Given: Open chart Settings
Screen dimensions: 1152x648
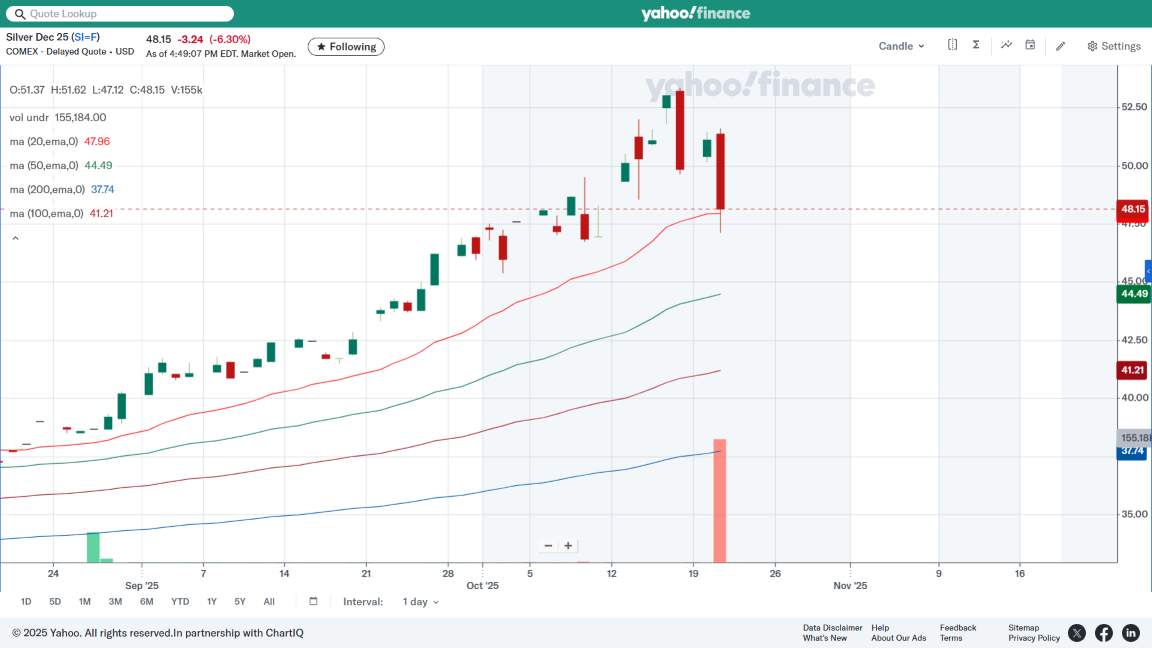Looking at the screenshot, I should [1114, 46].
